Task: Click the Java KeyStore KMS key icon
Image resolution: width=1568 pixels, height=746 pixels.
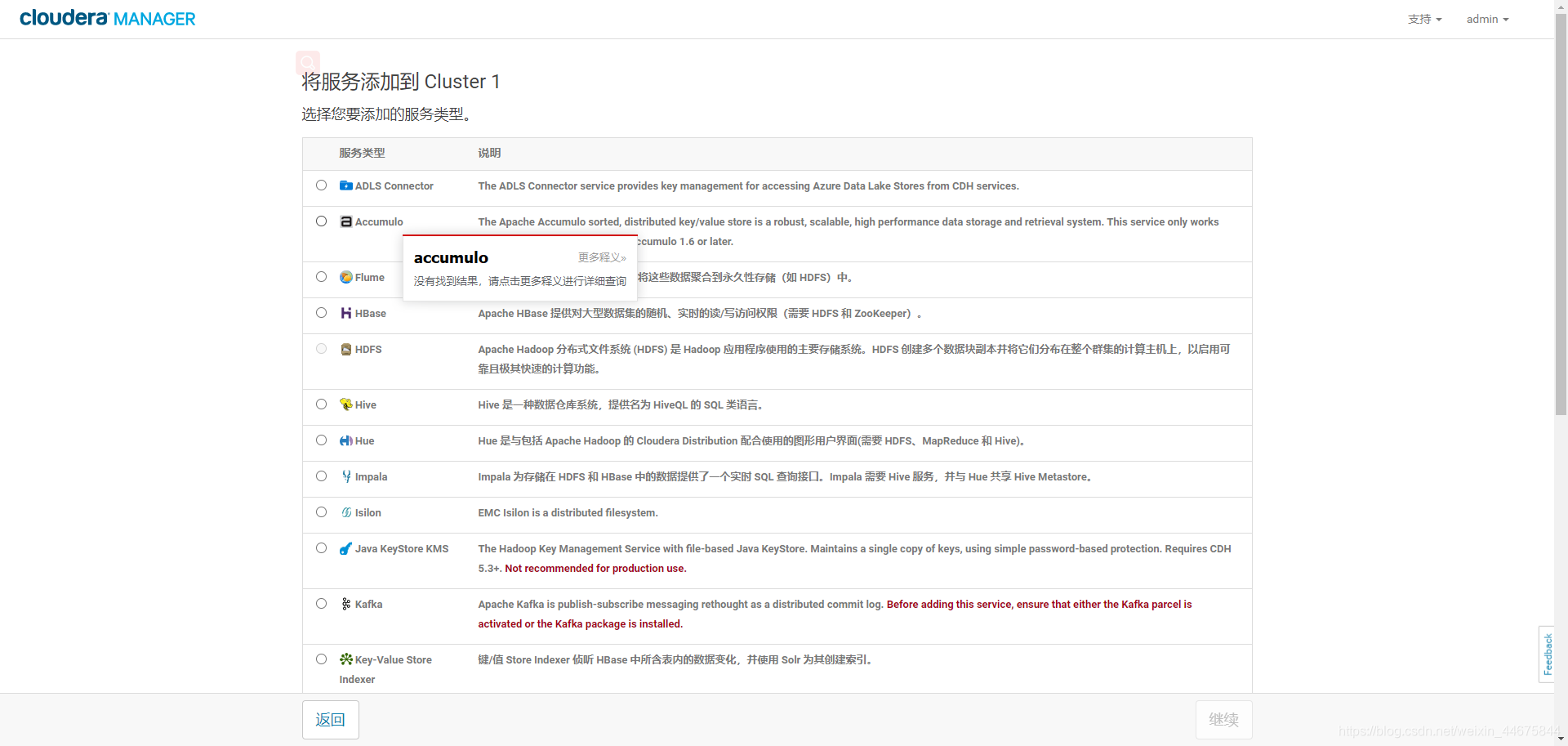Action: (346, 548)
